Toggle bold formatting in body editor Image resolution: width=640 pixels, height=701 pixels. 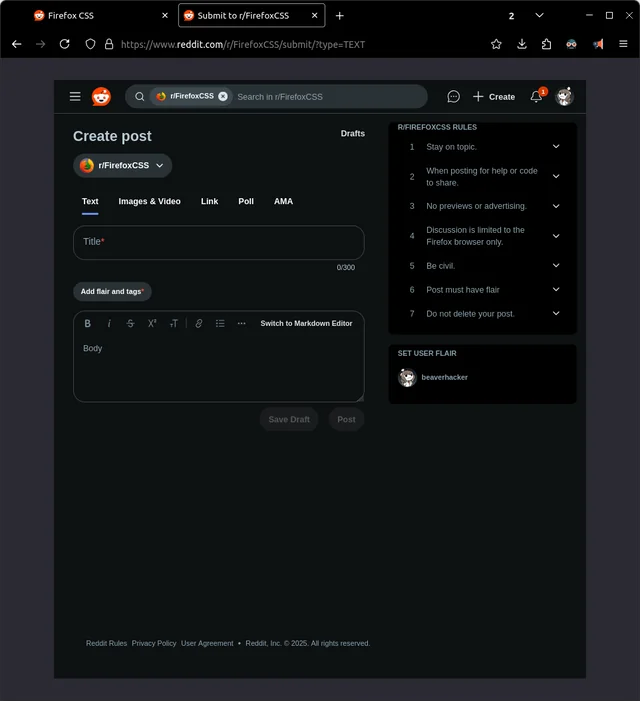point(88,323)
